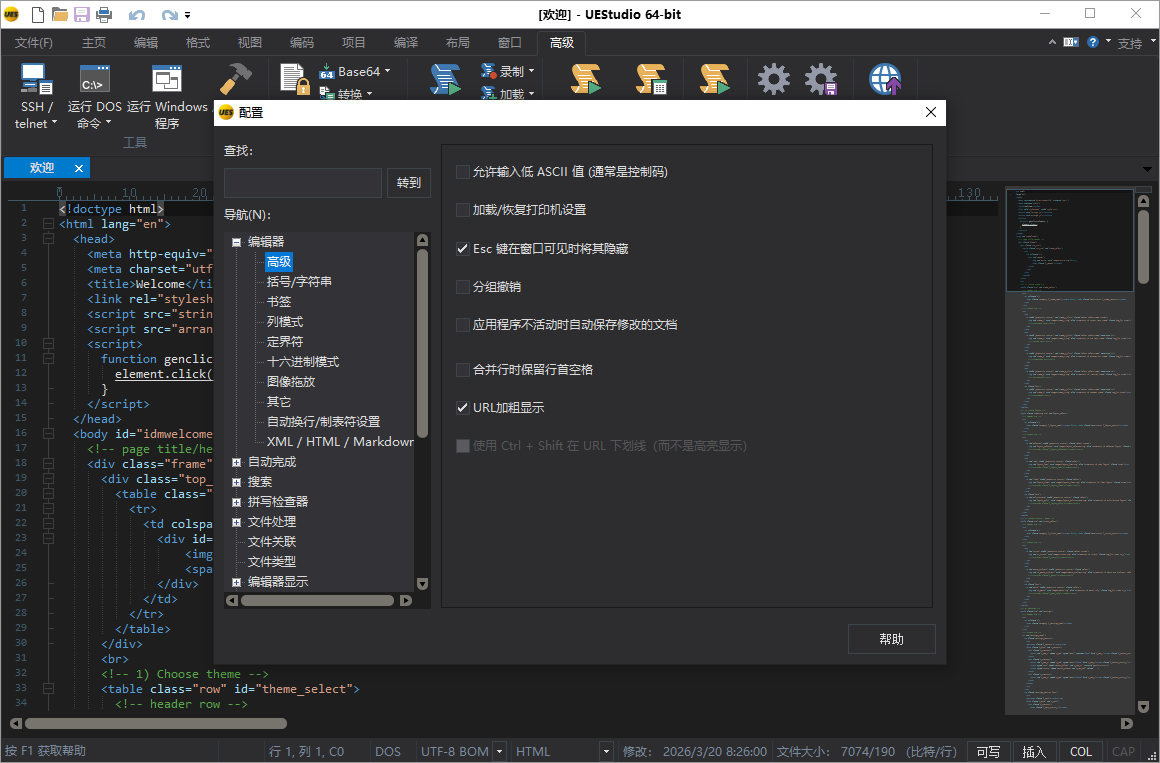Click the globe upload icon
1160x763 pixels.
(x=884, y=78)
